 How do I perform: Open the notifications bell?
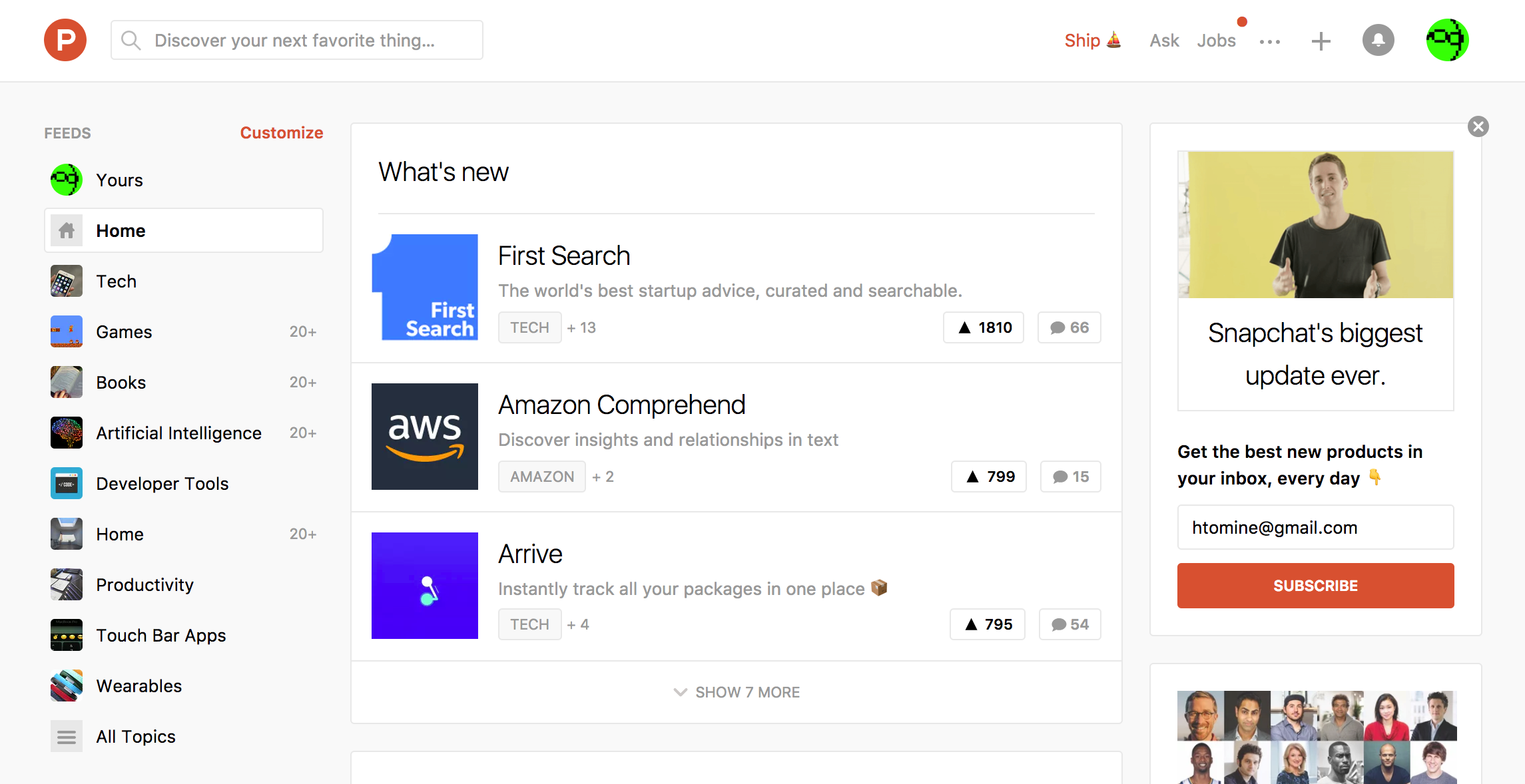point(1378,41)
